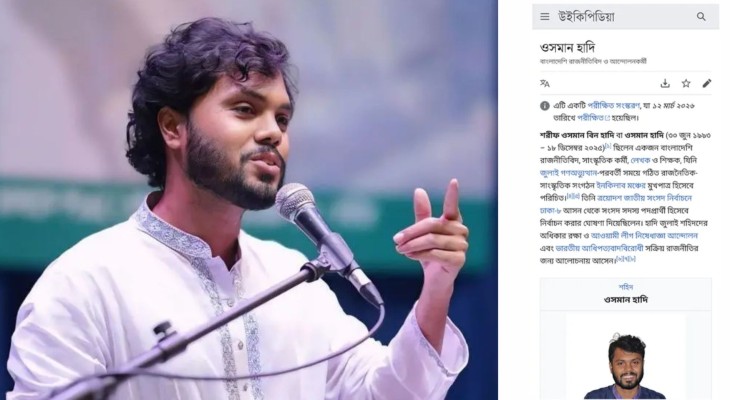
Task: Click the external-link icon after পরীক্ষিত
Action: point(607,118)
